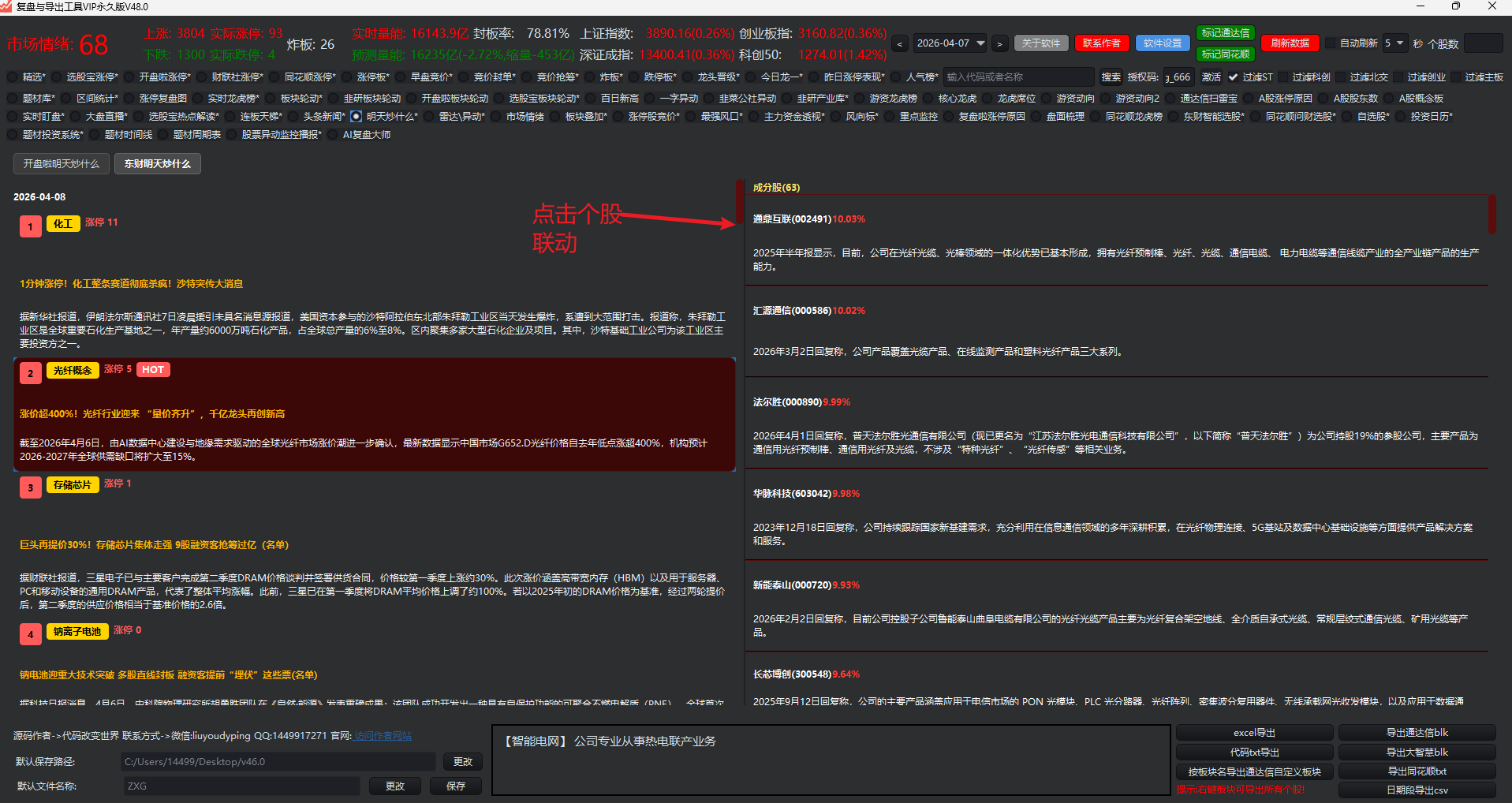This screenshot has height=803, width=1512.
Task: Click the red number 1 badge for 化工
Action: 30,226
